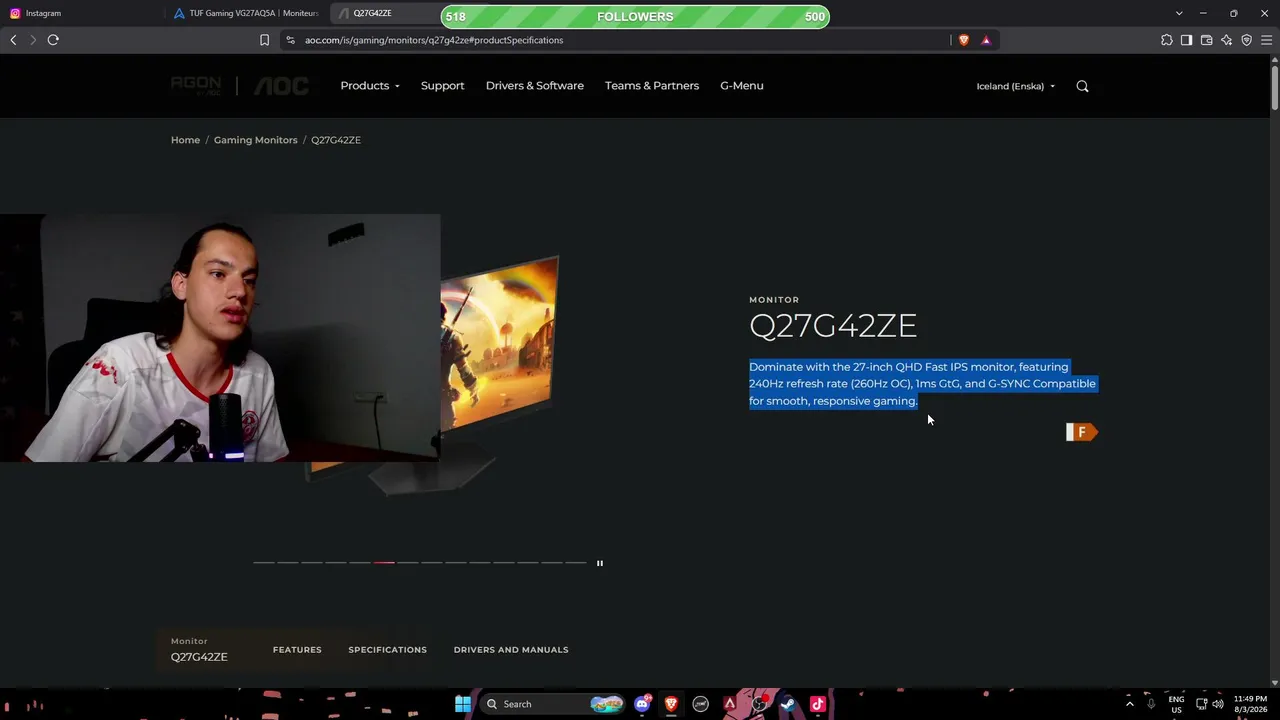Viewport: 1280px width, 720px height.
Task: Reload the current page
Action: click(x=53, y=40)
